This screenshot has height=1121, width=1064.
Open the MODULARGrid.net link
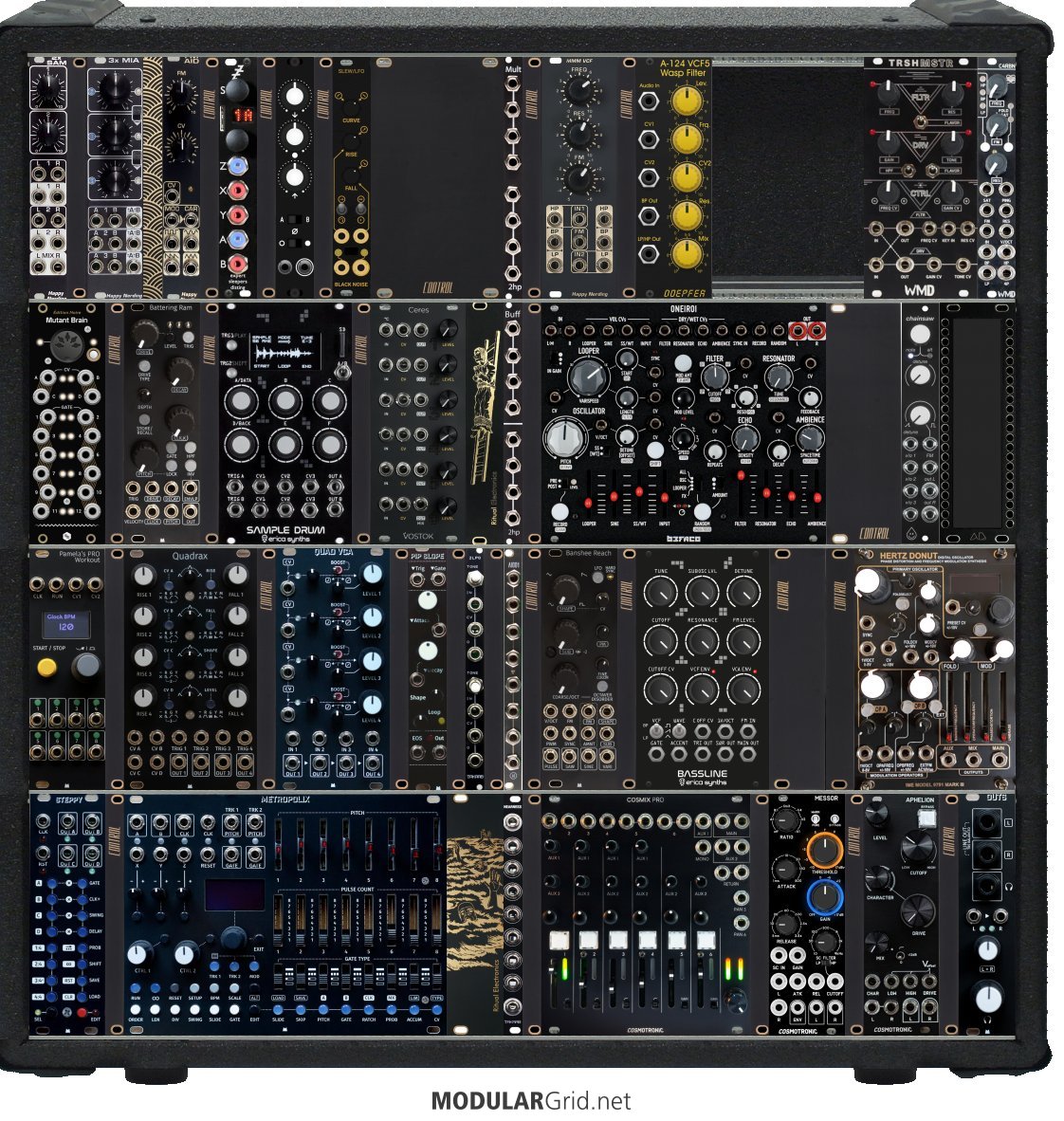530,1101
